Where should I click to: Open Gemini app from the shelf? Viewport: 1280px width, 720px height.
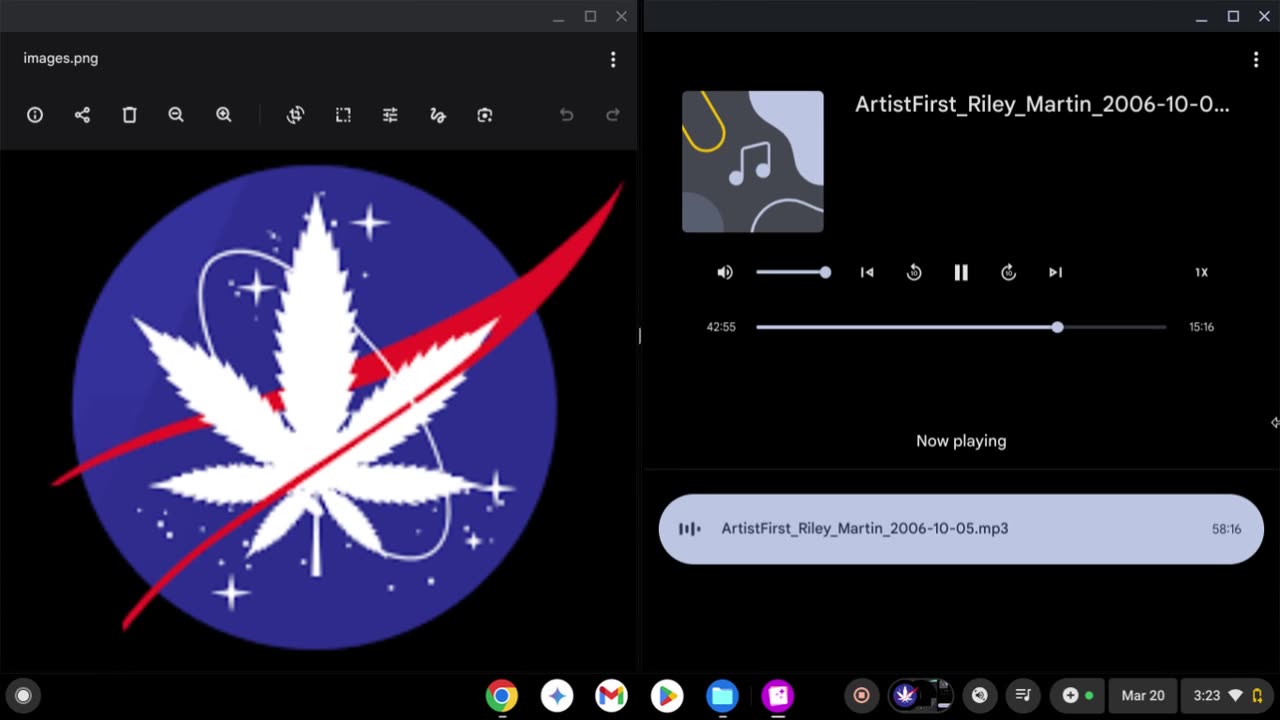557,695
